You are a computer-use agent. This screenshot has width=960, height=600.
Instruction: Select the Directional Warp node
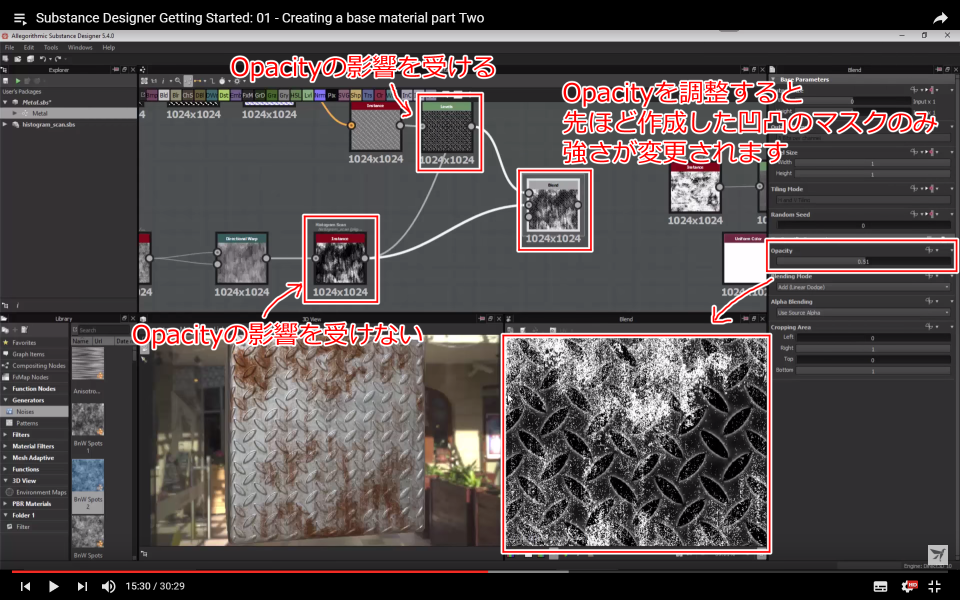[x=242, y=258]
